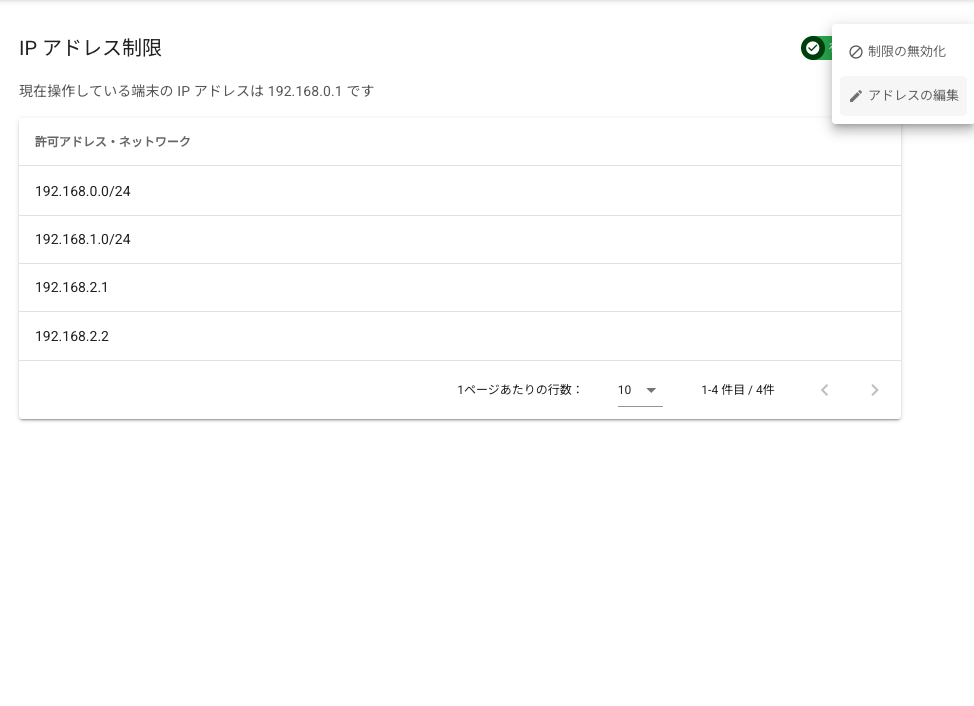The height and width of the screenshot is (706, 974).
Task: Click the pencil icon beside アドレスの編集
Action: tap(856, 96)
